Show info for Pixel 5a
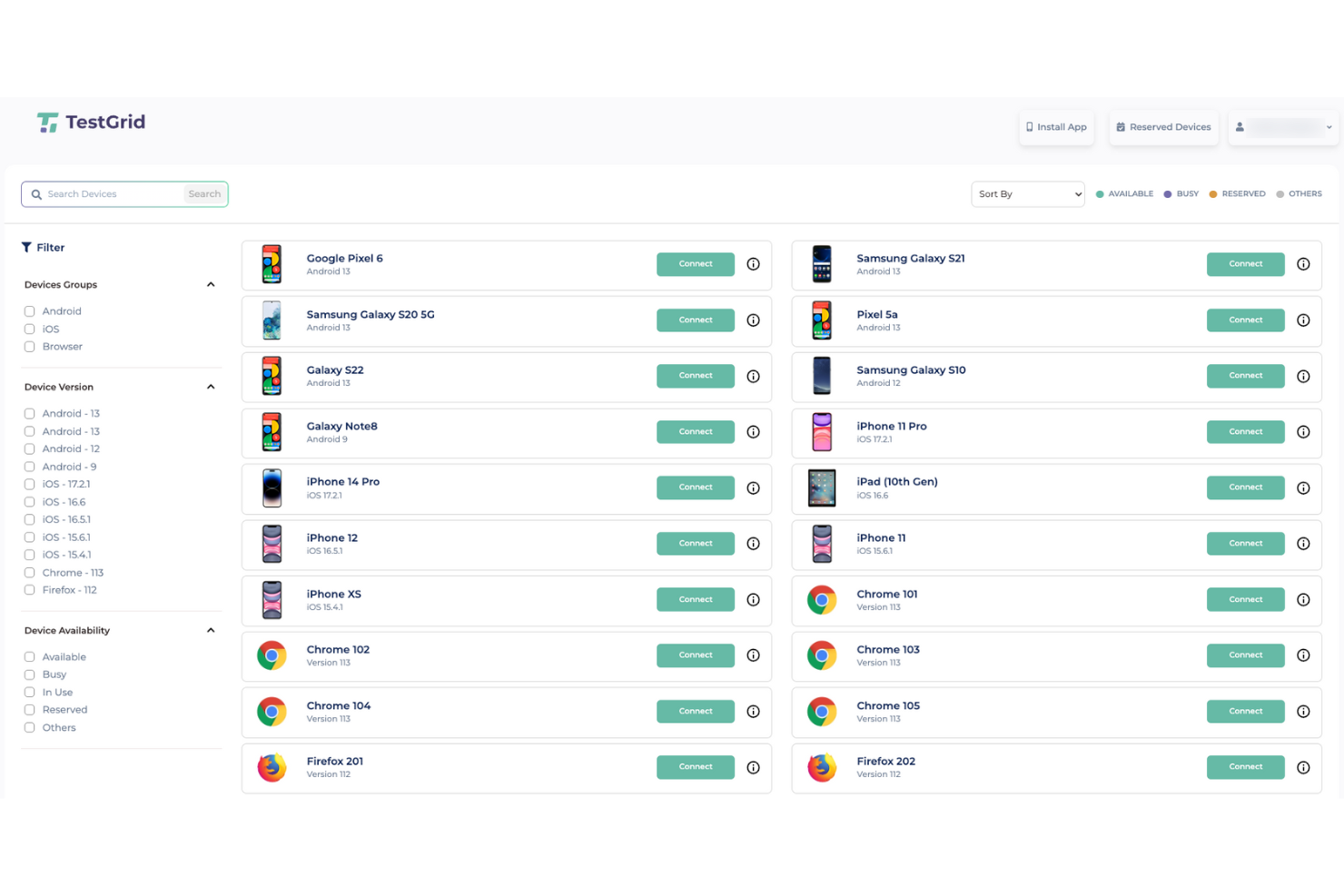Viewport: 1344px width, 896px height. [x=1303, y=320]
